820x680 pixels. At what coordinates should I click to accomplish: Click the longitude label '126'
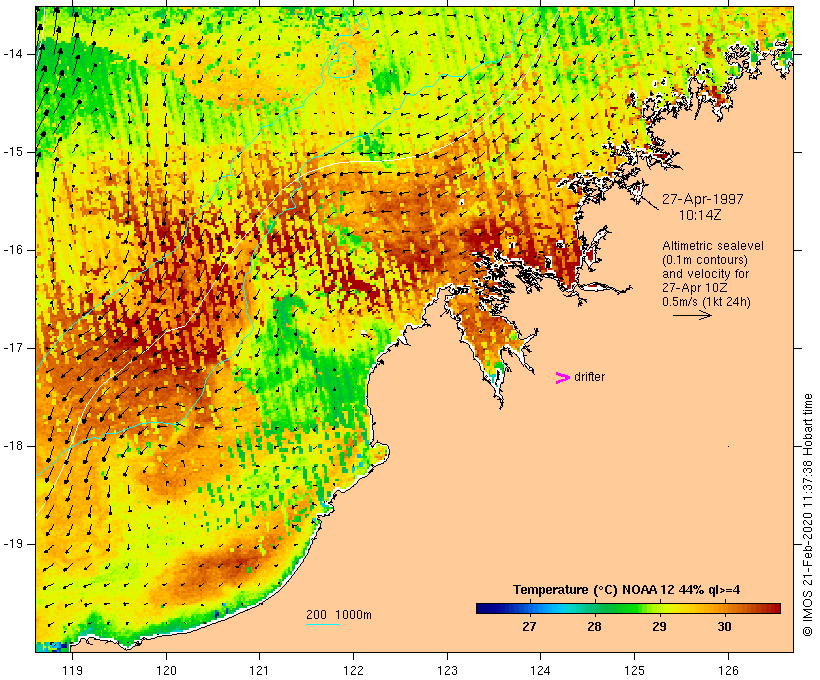[728, 670]
